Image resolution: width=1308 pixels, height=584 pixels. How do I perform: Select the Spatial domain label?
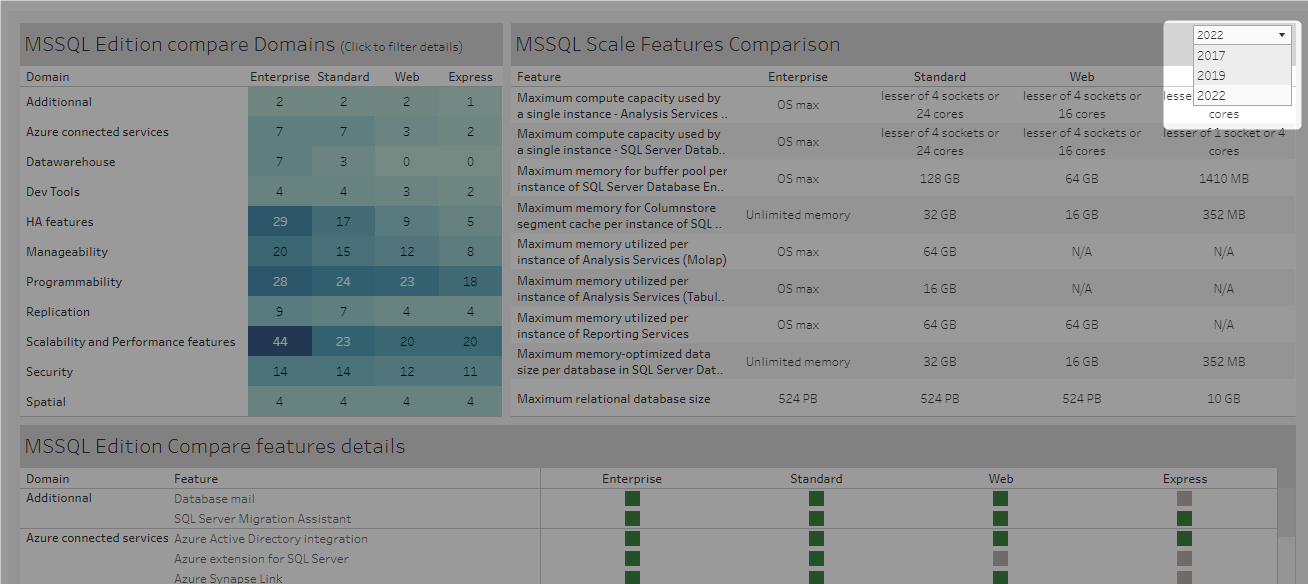click(x=46, y=402)
